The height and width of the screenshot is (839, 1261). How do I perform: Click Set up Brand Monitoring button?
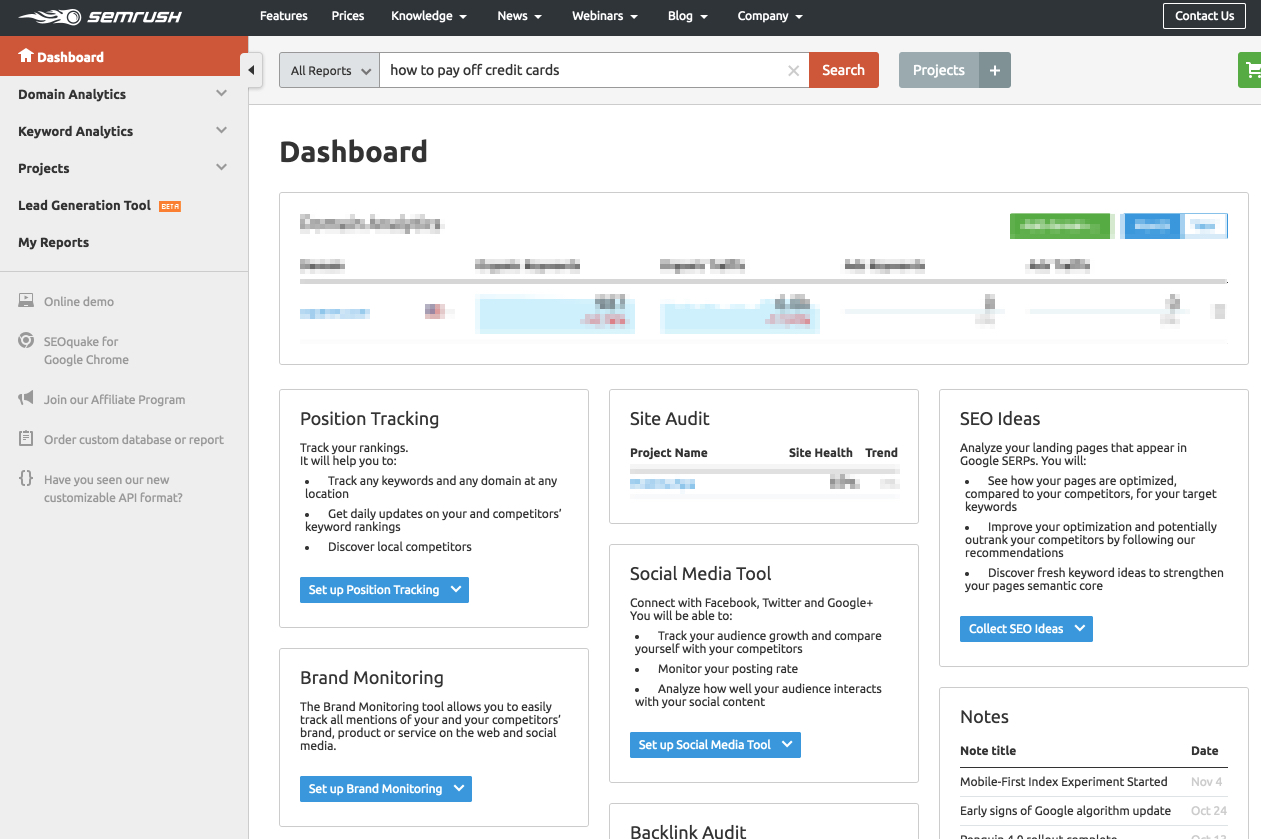point(386,789)
